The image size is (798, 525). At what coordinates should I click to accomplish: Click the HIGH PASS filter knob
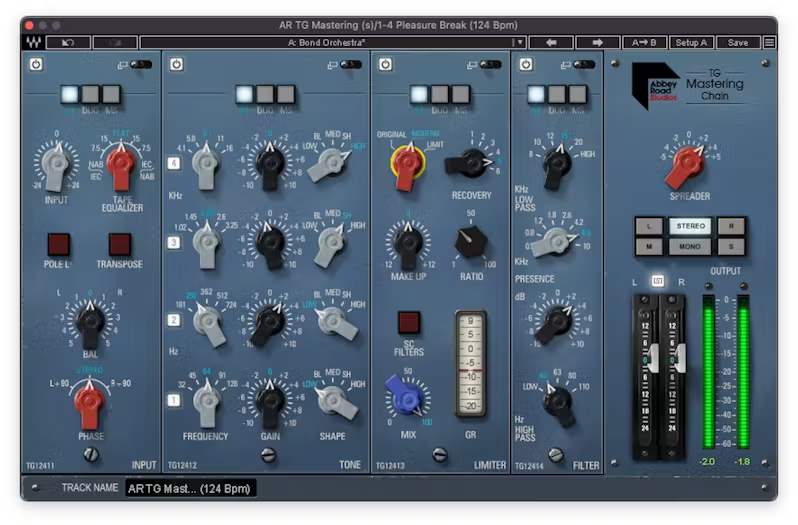559,403
